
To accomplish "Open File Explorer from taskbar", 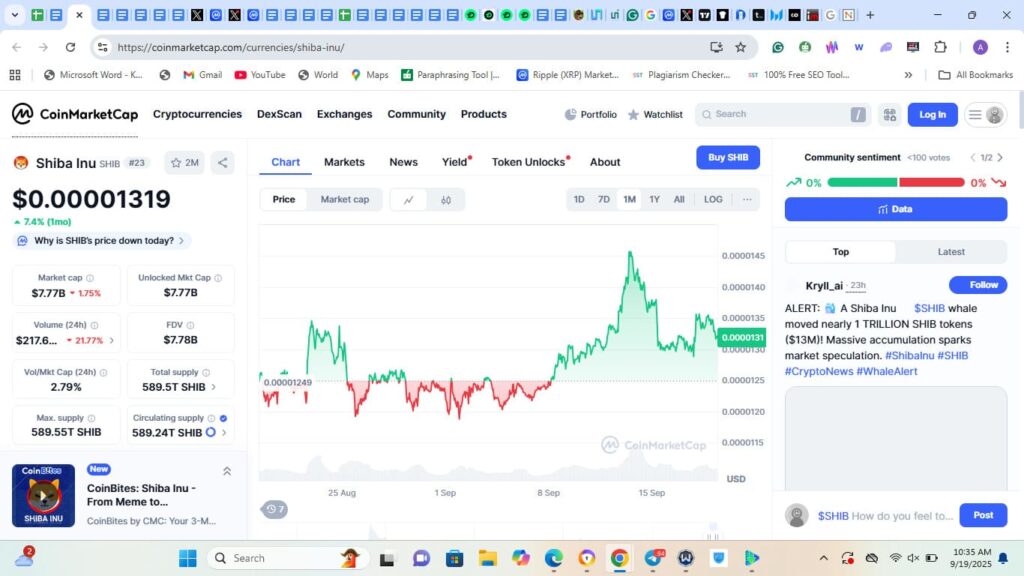I will click(x=487, y=558).
